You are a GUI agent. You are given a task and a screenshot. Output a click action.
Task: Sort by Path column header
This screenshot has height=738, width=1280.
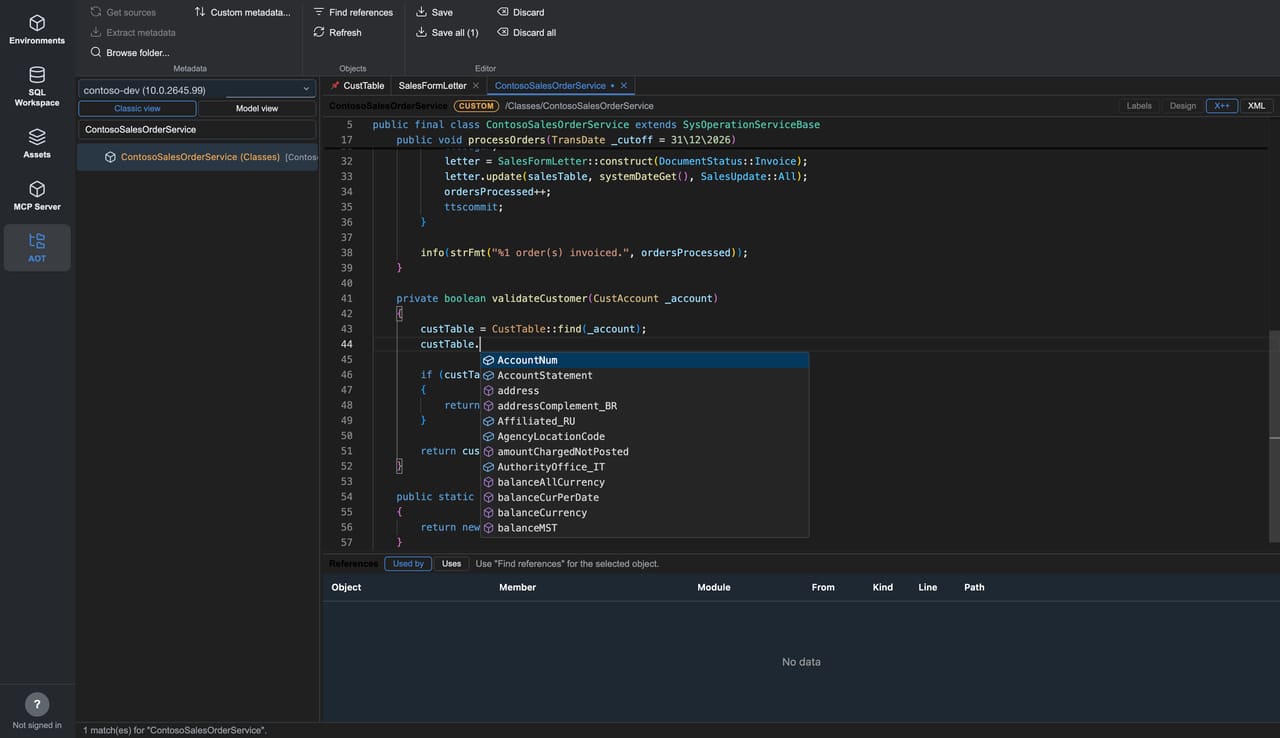point(974,587)
